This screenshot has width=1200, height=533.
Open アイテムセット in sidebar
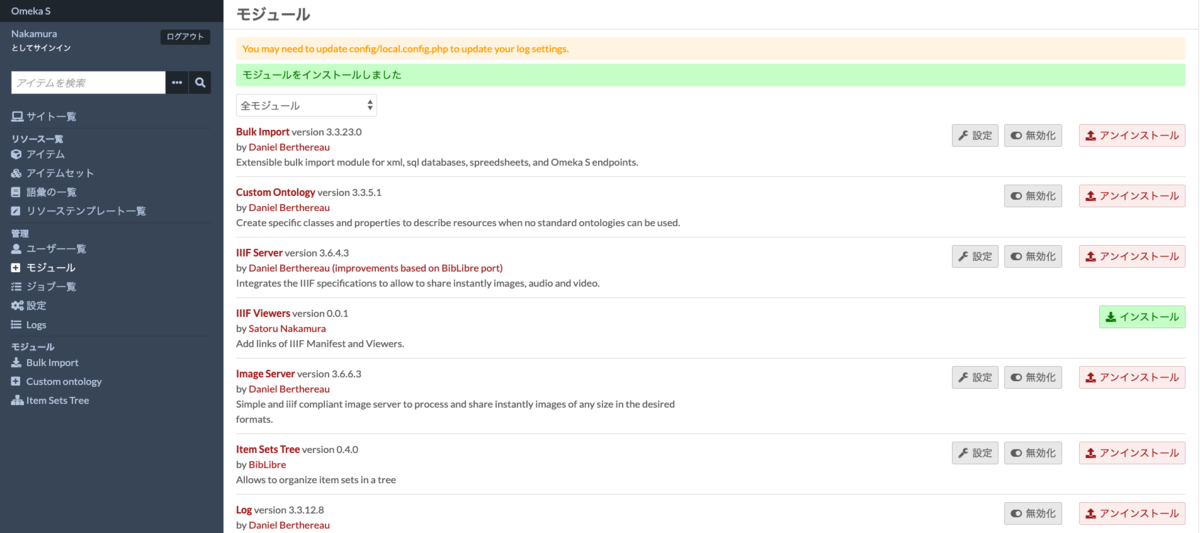52,173
